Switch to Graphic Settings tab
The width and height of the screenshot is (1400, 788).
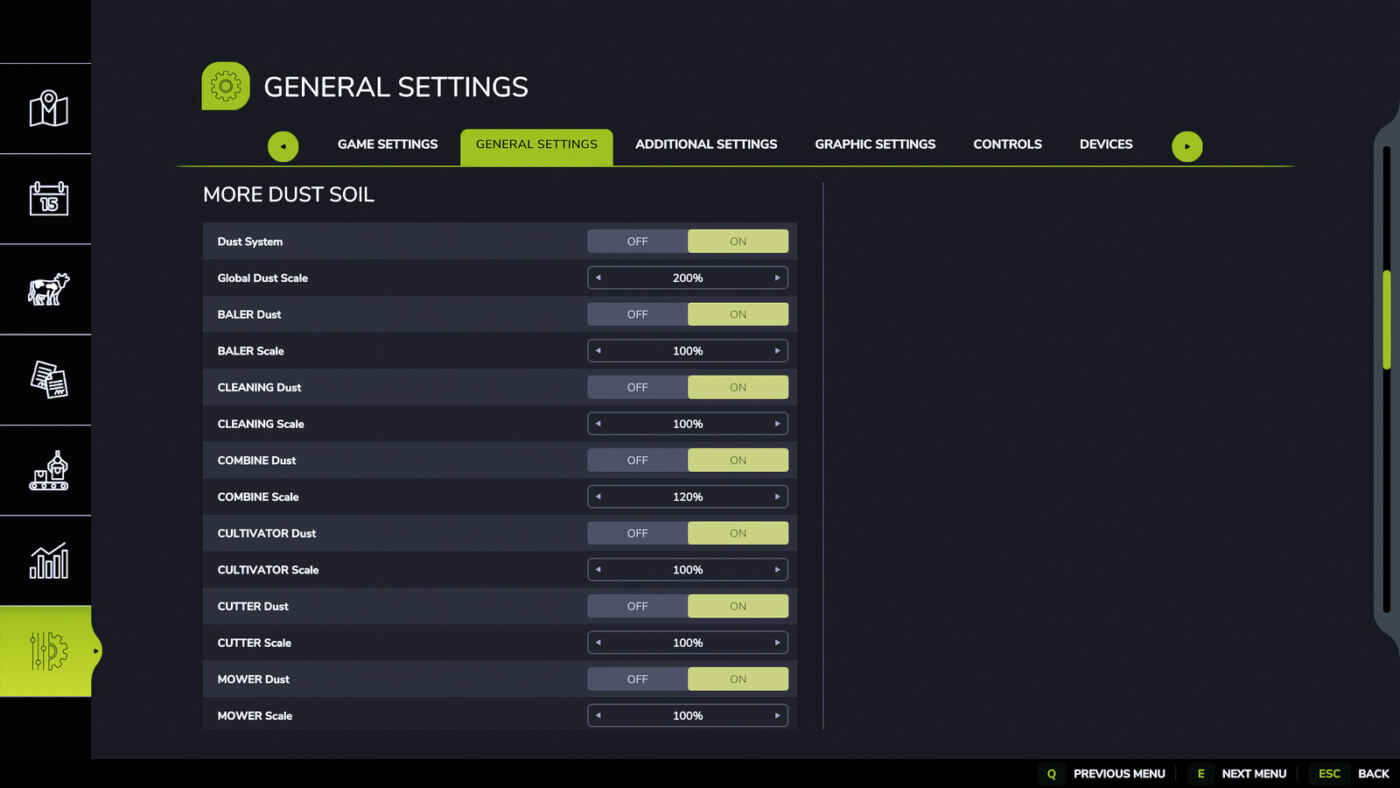[875, 144]
